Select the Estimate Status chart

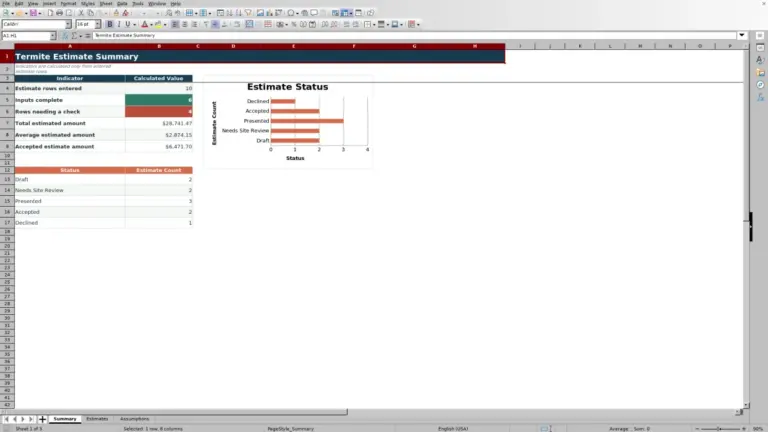pyautogui.click(x=288, y=122)
